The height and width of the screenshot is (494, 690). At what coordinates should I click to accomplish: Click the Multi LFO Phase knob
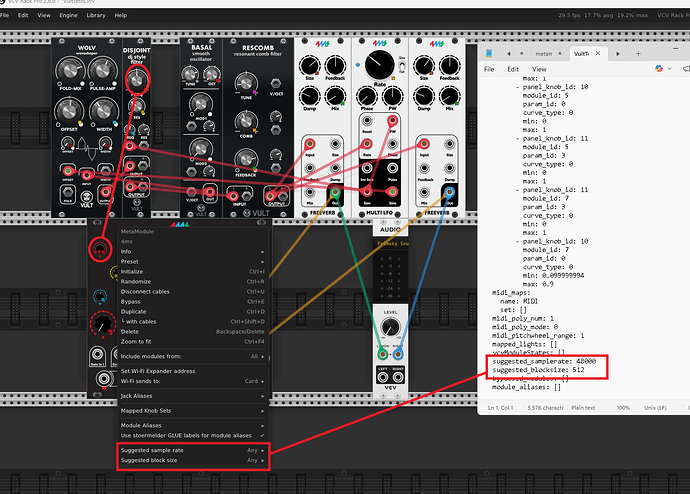pyautogui.click(x=367, y=96)
